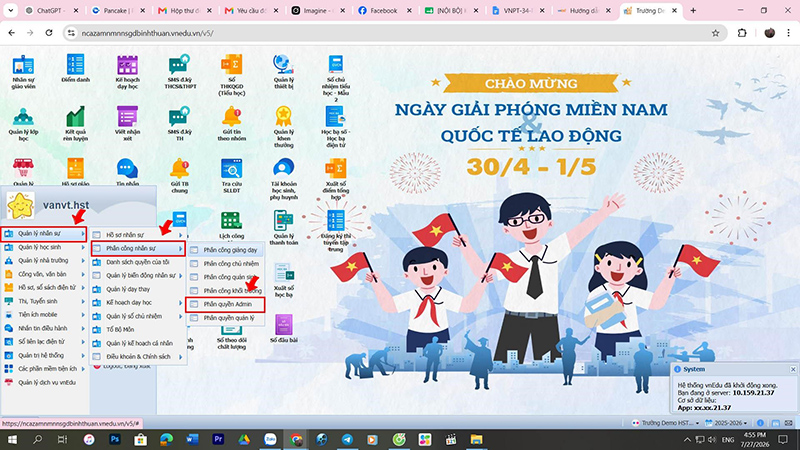Open Nhân sự giáo viên desktop icon
800x450 pixels.
[x=23, y=71]
